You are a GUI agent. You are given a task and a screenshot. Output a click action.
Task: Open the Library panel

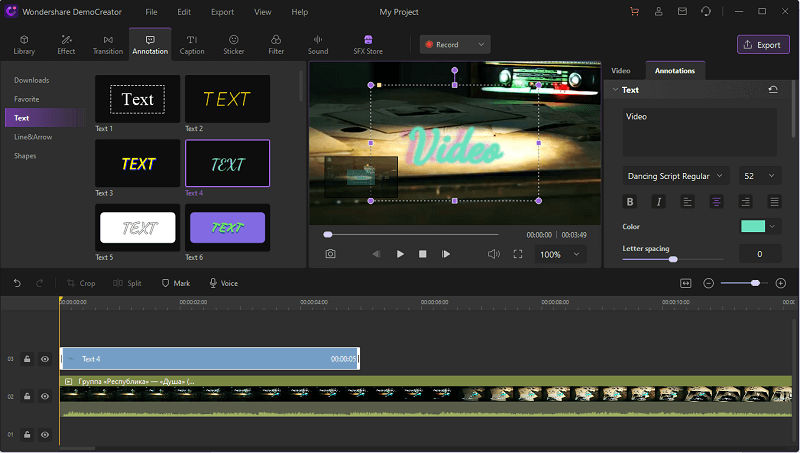24,45
